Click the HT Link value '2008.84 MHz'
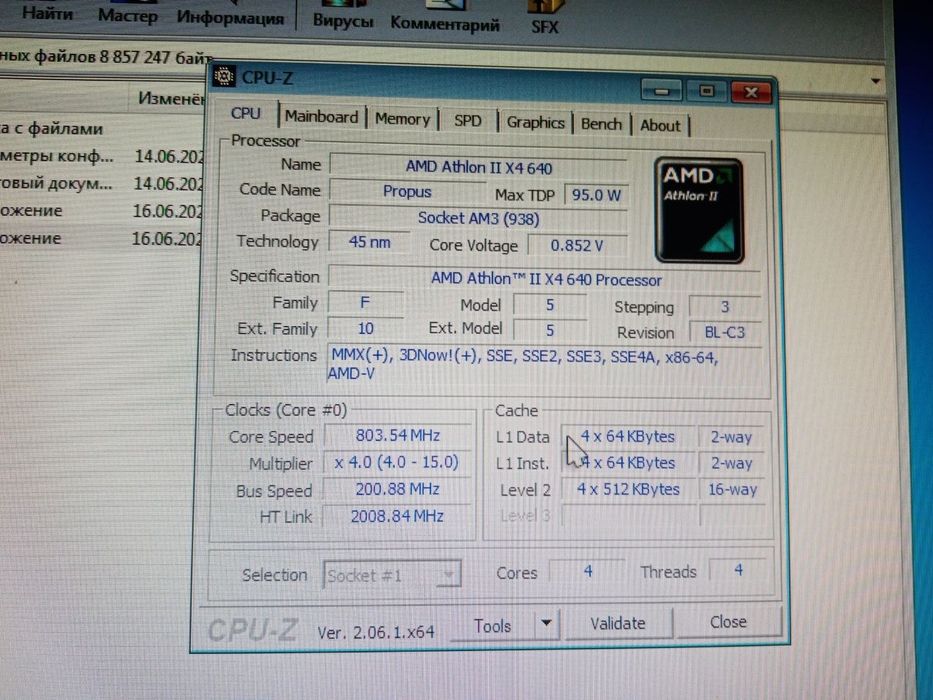 click(x=397, y=515)
